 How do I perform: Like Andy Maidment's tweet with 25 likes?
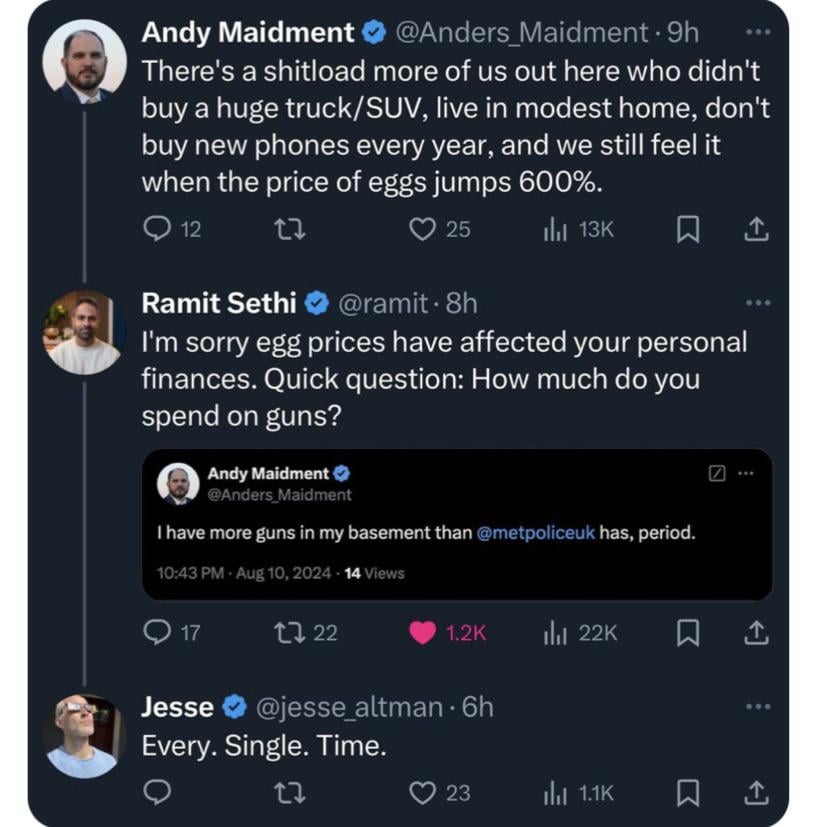click(x=423, y=229)
